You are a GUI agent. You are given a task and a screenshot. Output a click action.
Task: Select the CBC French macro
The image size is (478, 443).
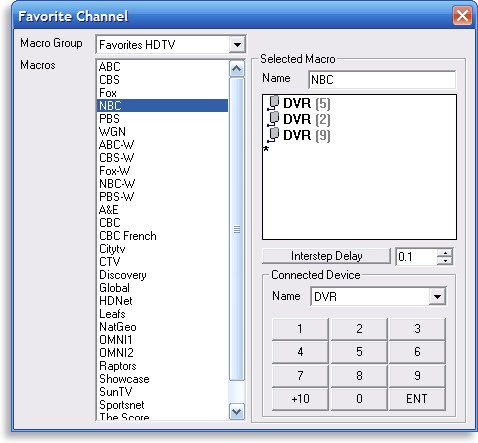pyautogui.click(x=162, y=236)
